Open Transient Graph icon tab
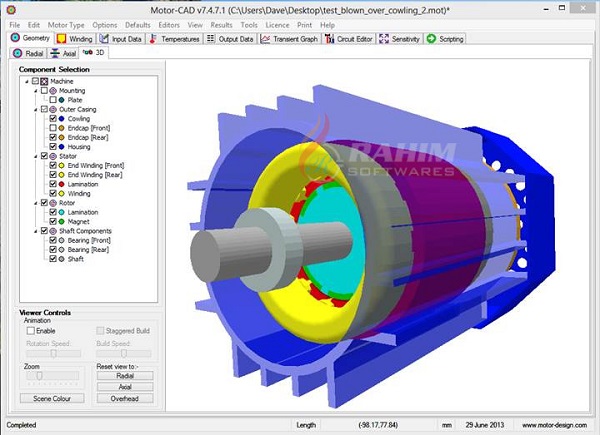 coord(265,39)
